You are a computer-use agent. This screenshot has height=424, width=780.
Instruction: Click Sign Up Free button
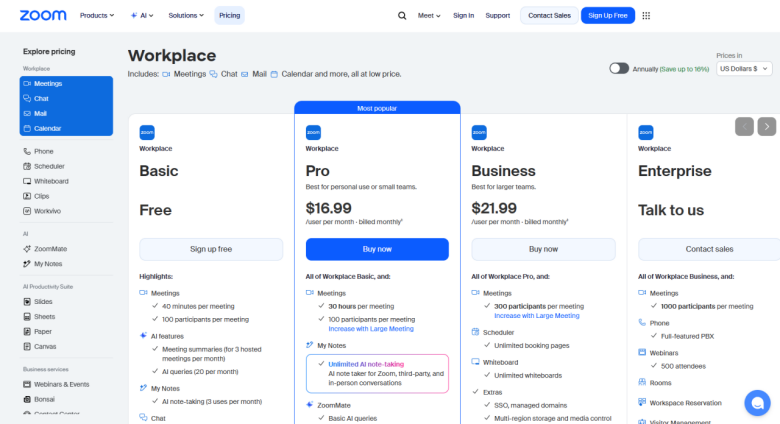click(x=608, y=15)
